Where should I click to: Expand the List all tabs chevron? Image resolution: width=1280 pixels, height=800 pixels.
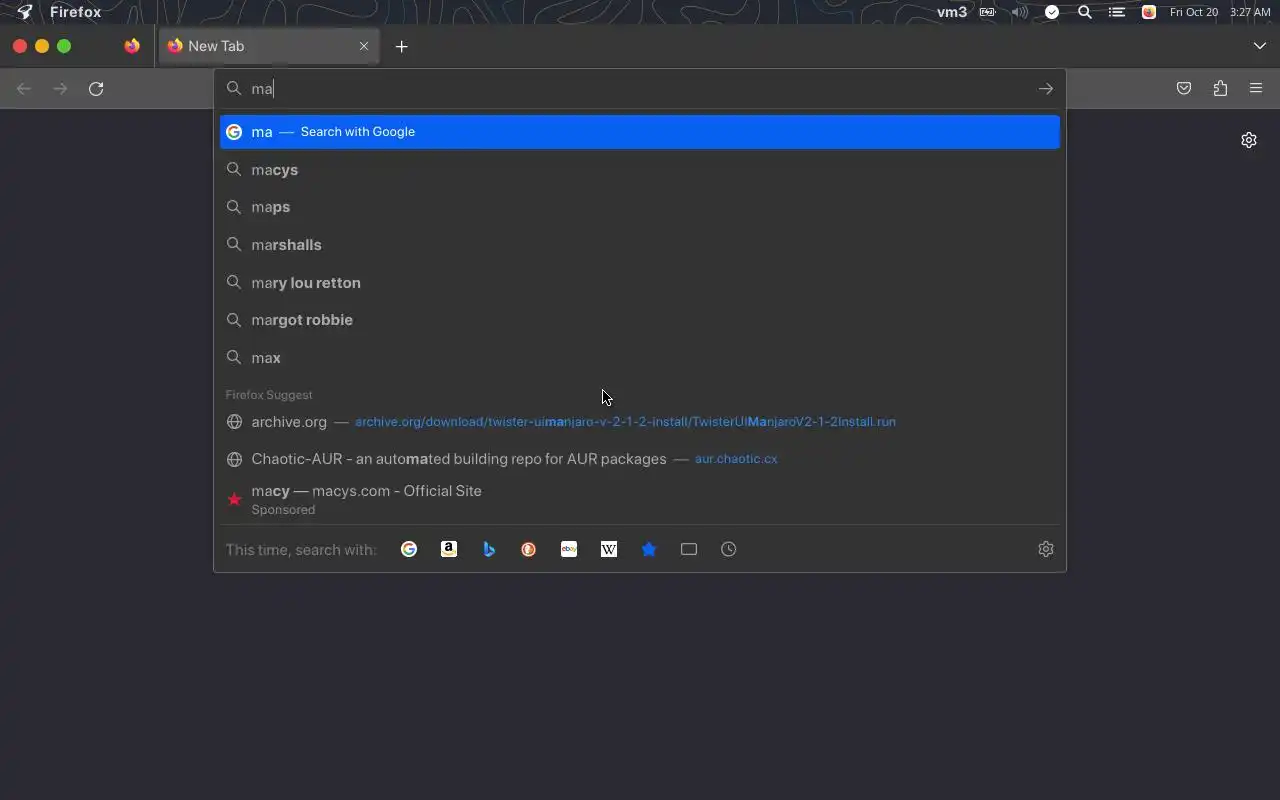1259,46
